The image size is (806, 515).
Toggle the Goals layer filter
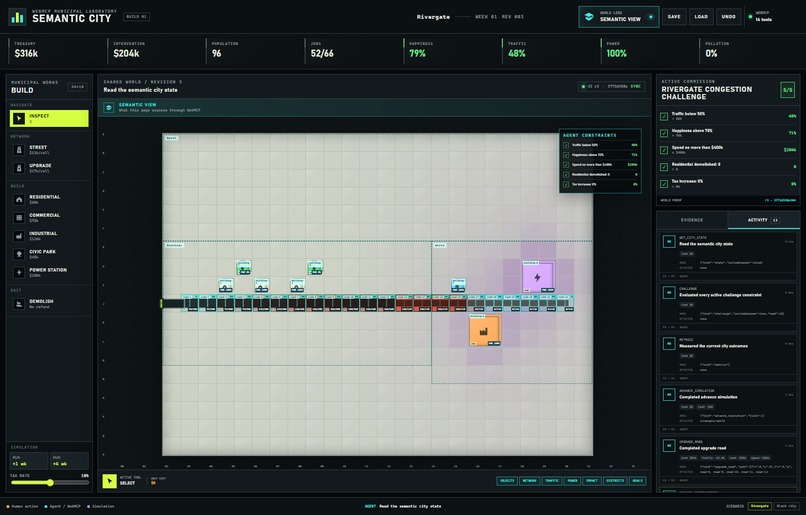click(637, 481)
